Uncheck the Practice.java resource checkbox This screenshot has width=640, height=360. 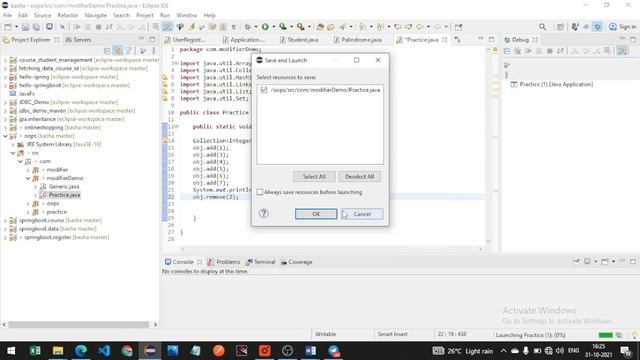click(x=264, y=89)
